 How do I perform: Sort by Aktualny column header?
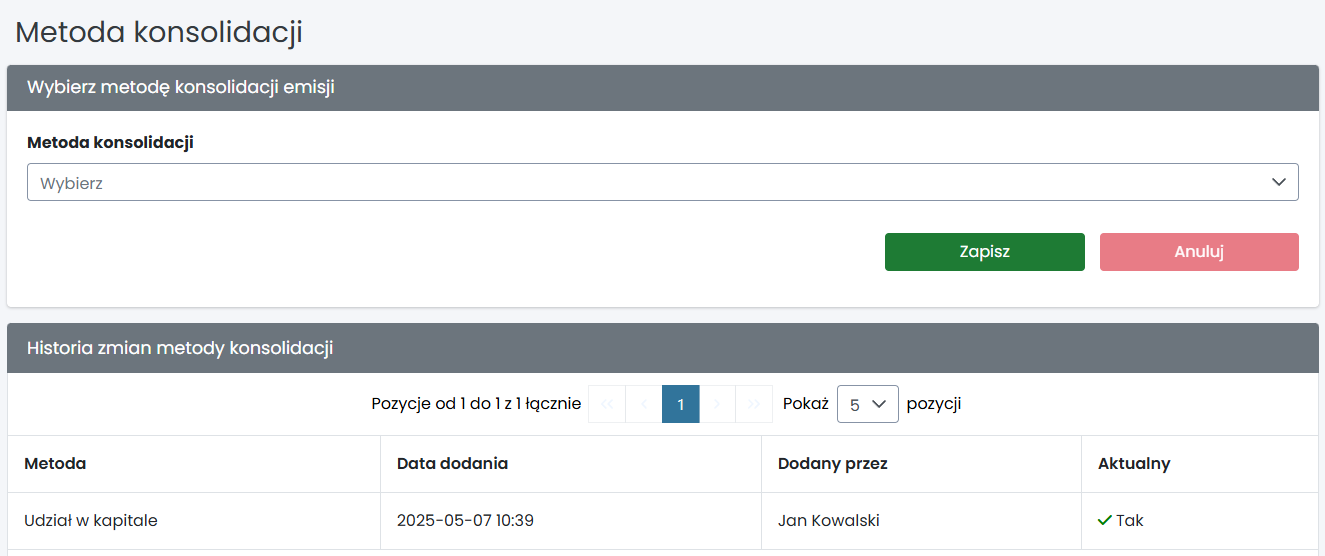[x=1134, y=464]
